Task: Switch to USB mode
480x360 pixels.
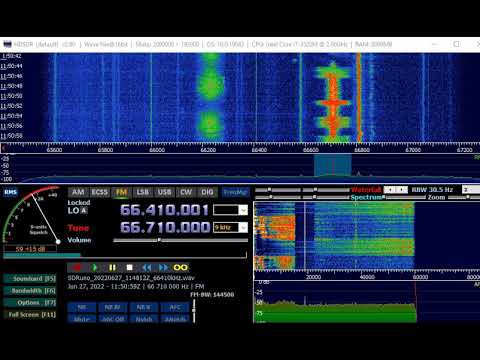Action: click(164, 192)
